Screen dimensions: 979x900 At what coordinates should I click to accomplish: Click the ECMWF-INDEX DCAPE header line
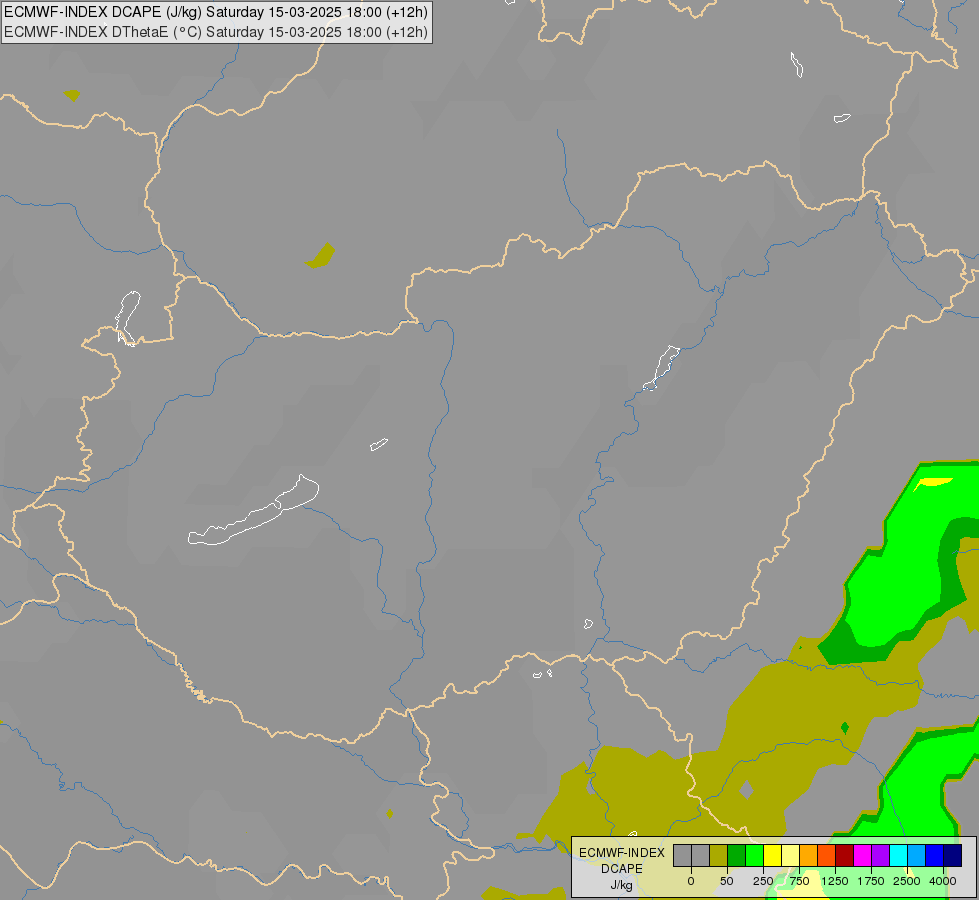click(216, 12)
